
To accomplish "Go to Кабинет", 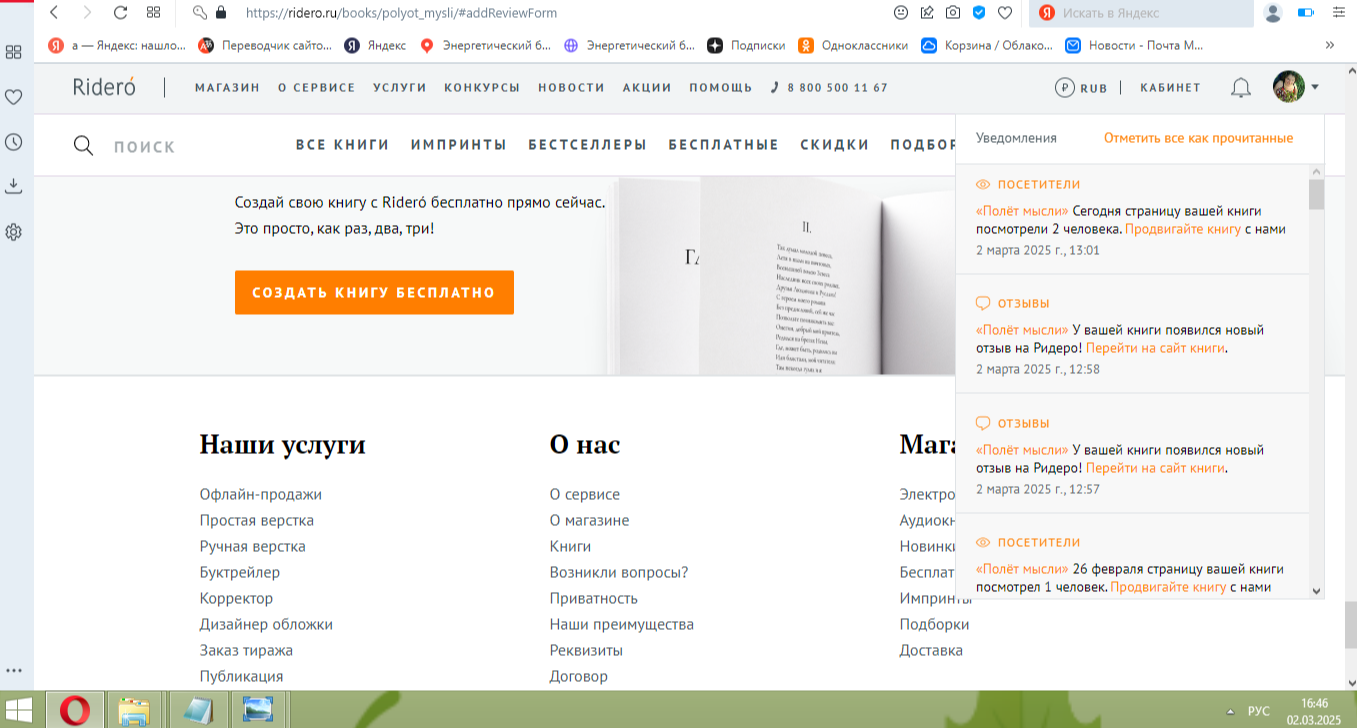I will pyautogui.click(x=1170, y=88).
